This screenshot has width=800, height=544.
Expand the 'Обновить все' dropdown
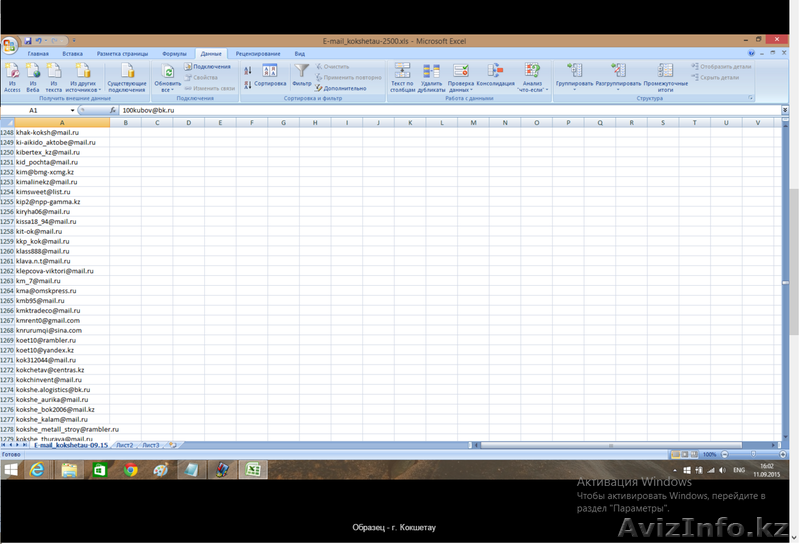coord(168,89)
